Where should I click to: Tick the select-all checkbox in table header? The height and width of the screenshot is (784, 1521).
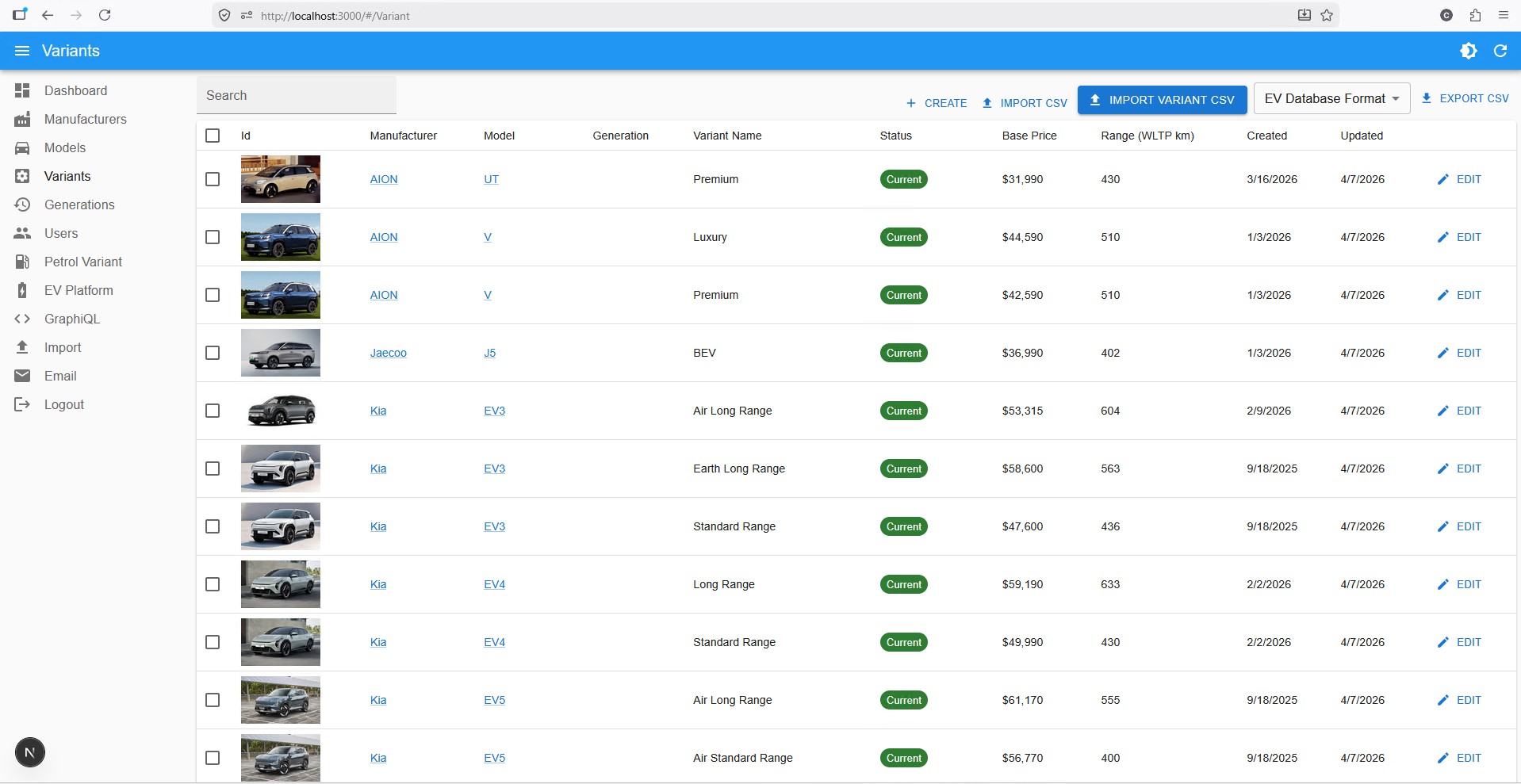(x=213, y=136)
